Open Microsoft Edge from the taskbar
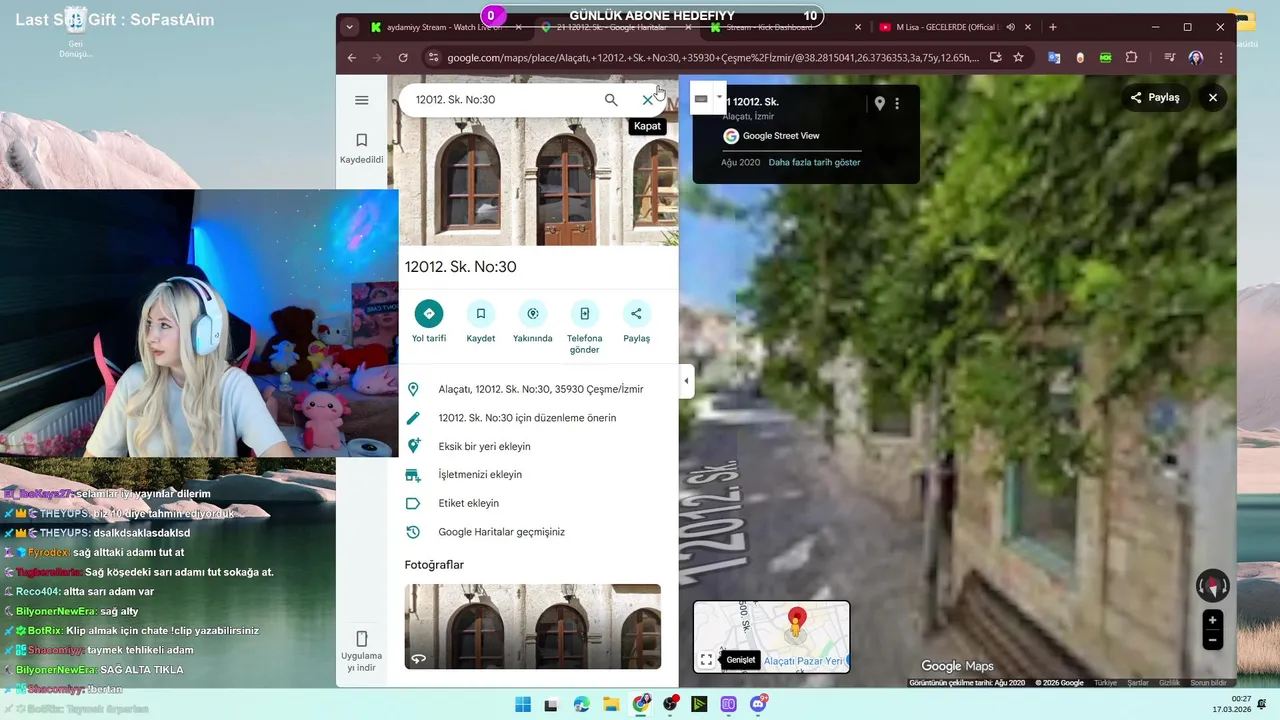The height and width of the screenshot is (720, 1280). [x=582, y=704]
